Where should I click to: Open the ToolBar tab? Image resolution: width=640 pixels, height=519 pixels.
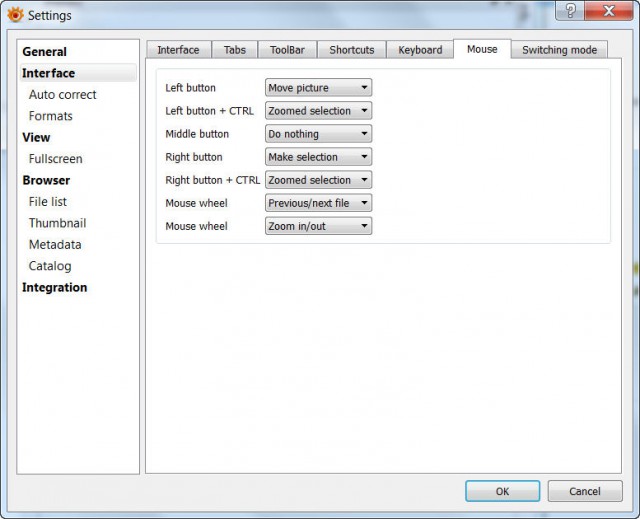[287, 50]
